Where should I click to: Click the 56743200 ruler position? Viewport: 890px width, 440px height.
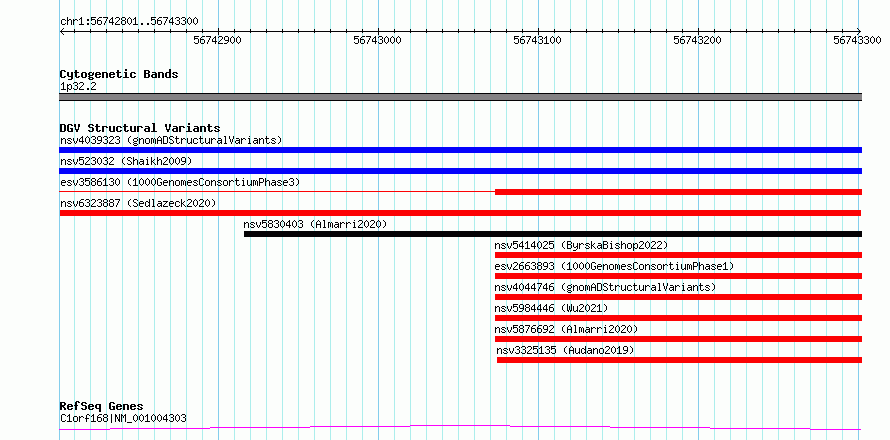(698, 40)
